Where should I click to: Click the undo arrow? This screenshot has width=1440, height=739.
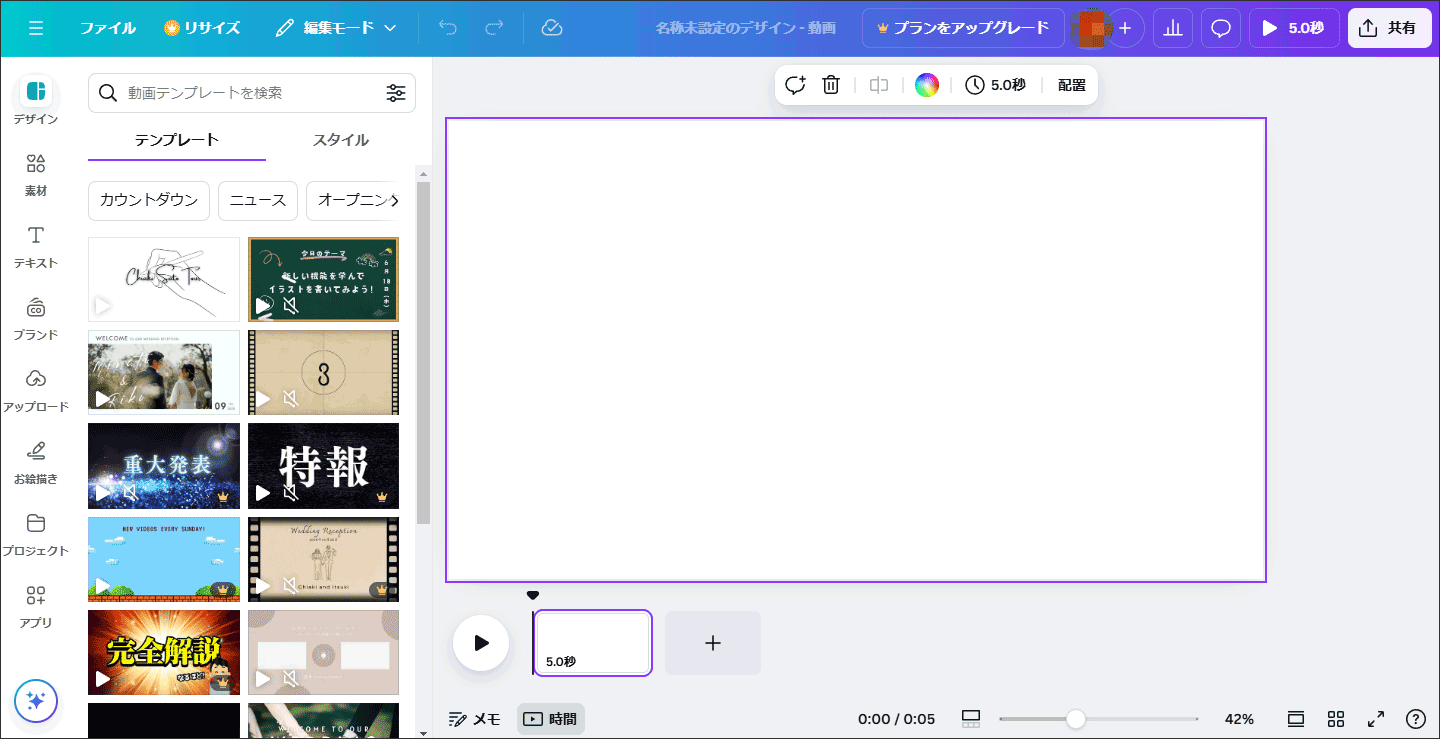(x=448, y=28)
